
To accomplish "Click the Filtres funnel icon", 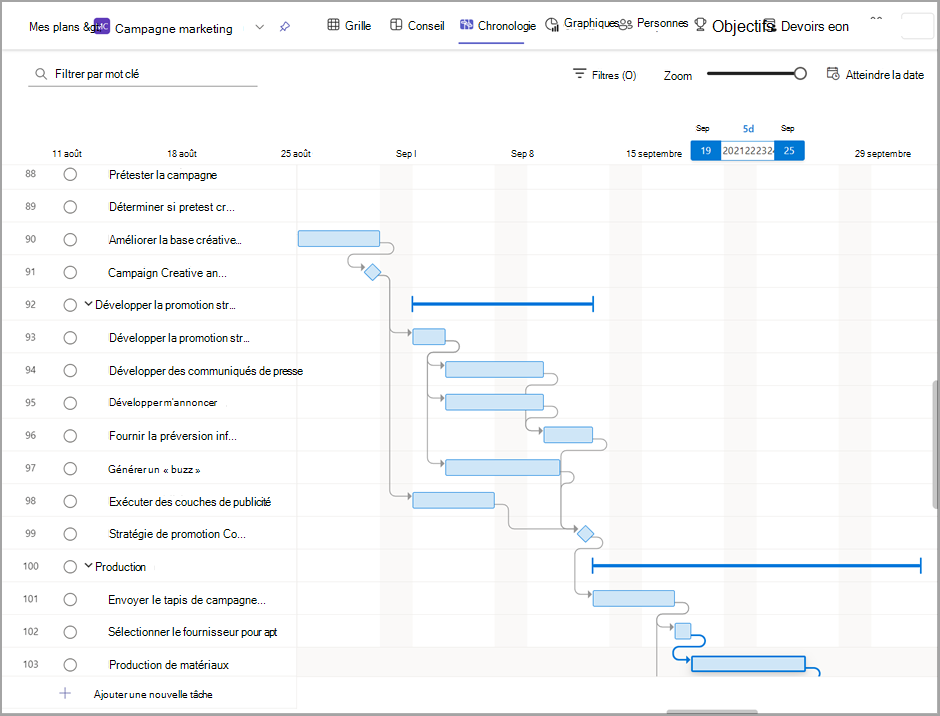I will coord(579,73).
